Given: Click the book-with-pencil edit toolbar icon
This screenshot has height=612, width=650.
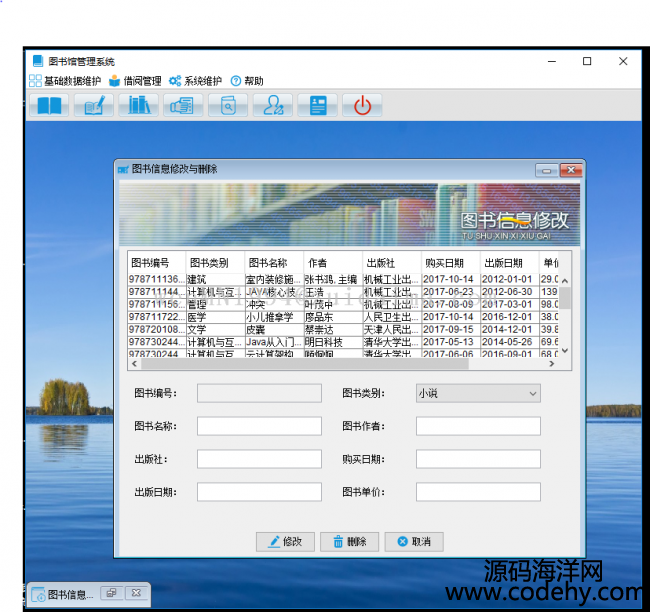Looking at the screenshot, I should [94, 105].
